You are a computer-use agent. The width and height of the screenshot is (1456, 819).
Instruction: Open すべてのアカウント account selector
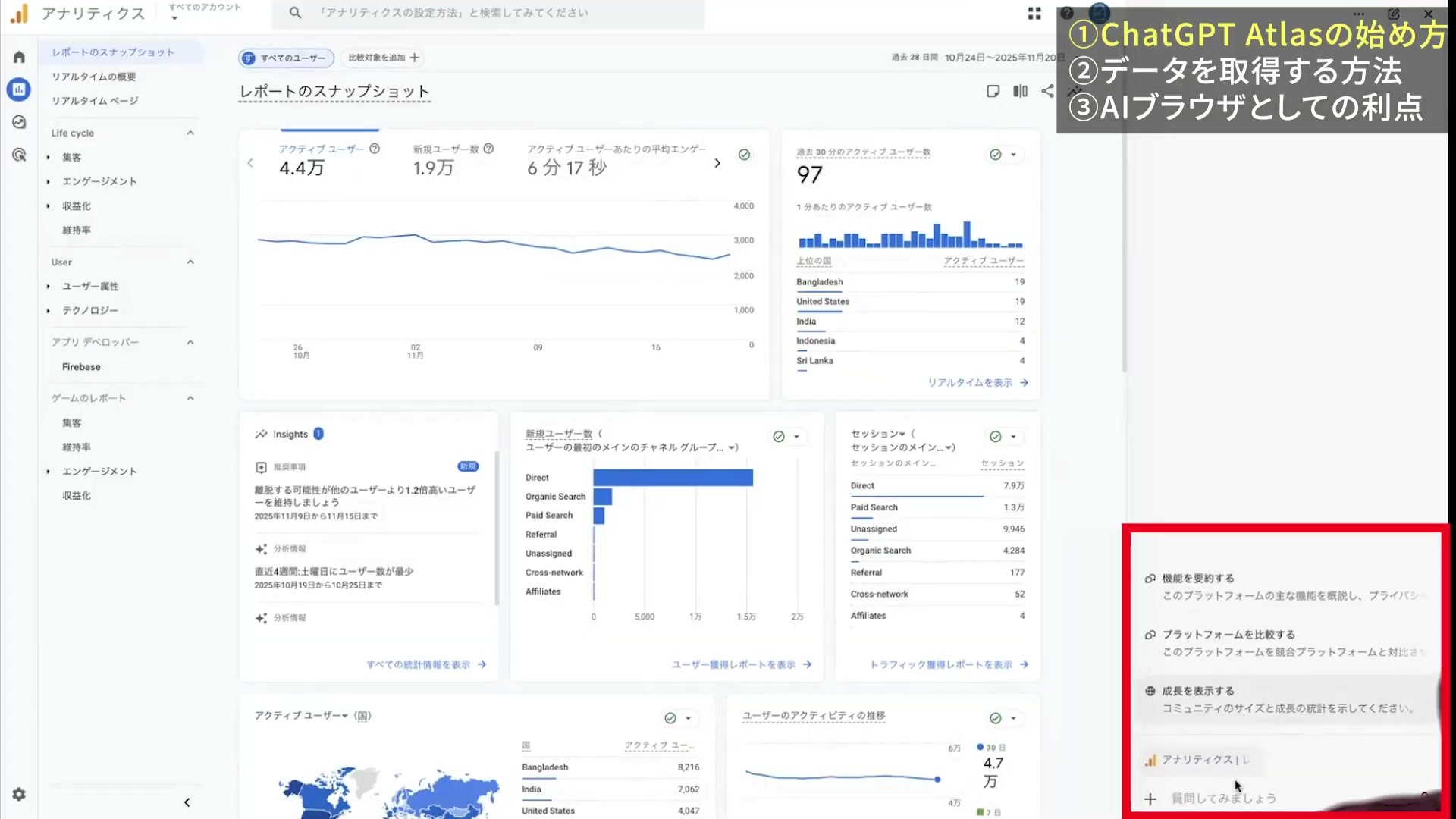click(x=205, y=11)
